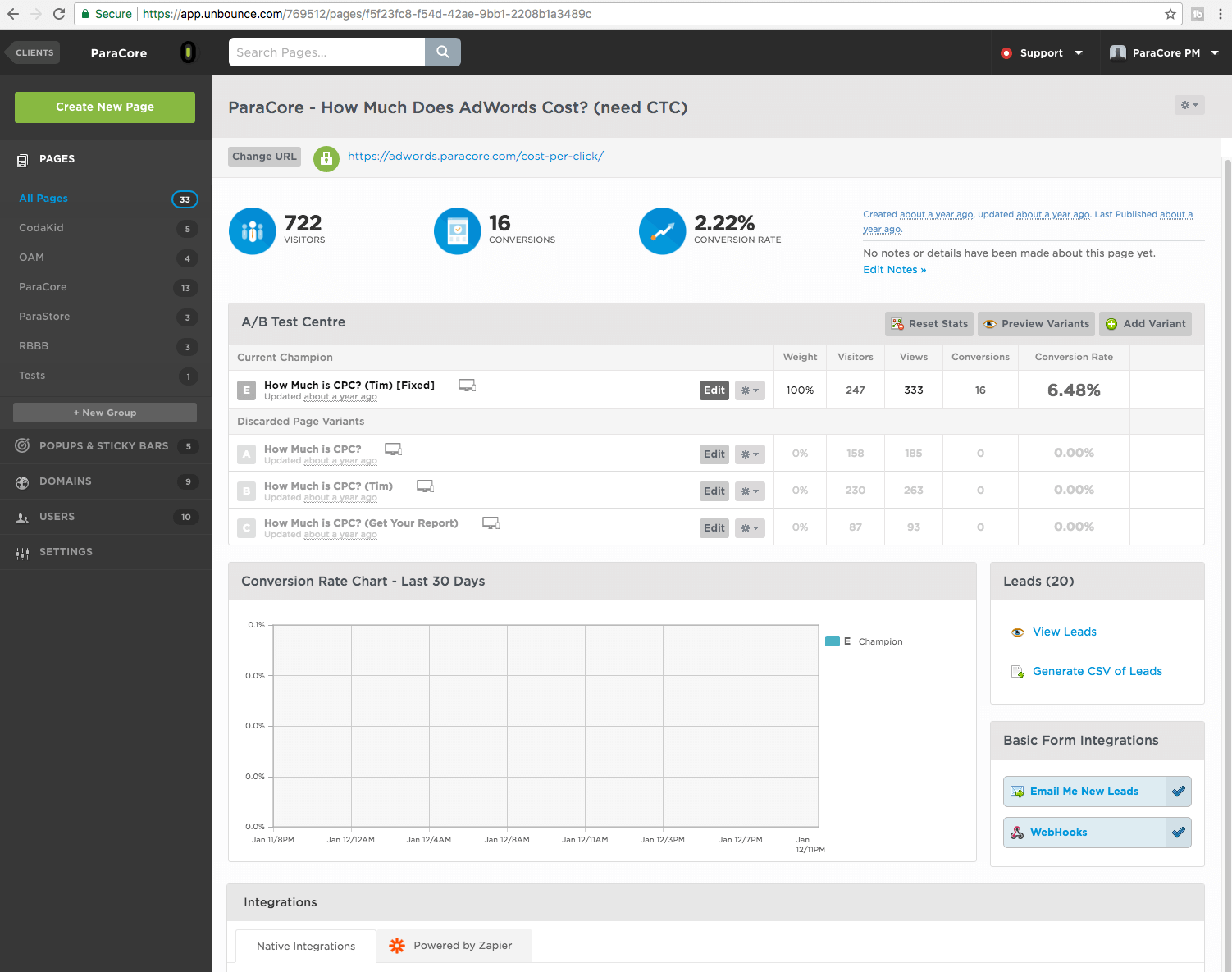Click desktop icon beside Get Your Report variant
The image size is (1232, 972).
pyautogui.click(x=491, y=523)
